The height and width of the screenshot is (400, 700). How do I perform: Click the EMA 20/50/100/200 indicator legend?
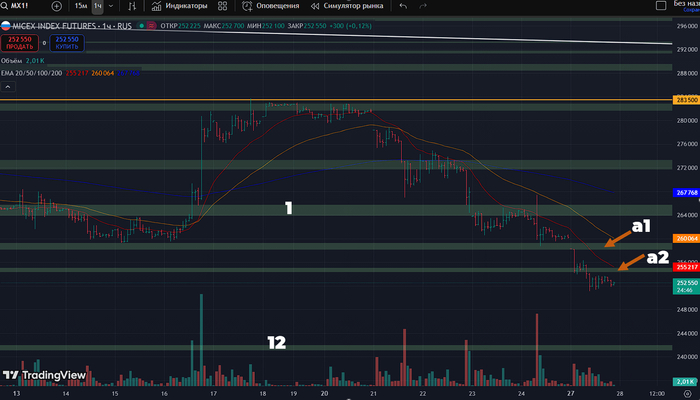point(31,72)
